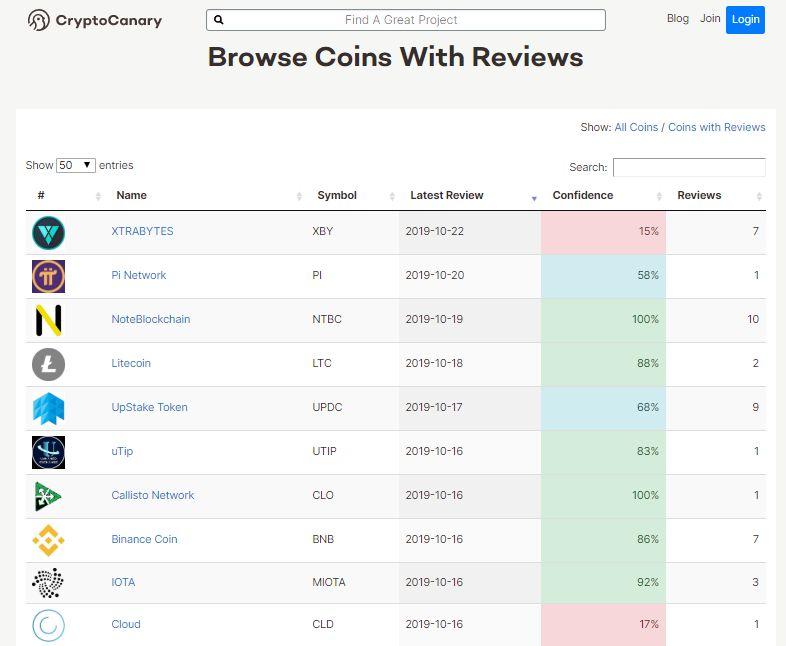Show All Coins link
Screen dimensions: 786x646
636,127
